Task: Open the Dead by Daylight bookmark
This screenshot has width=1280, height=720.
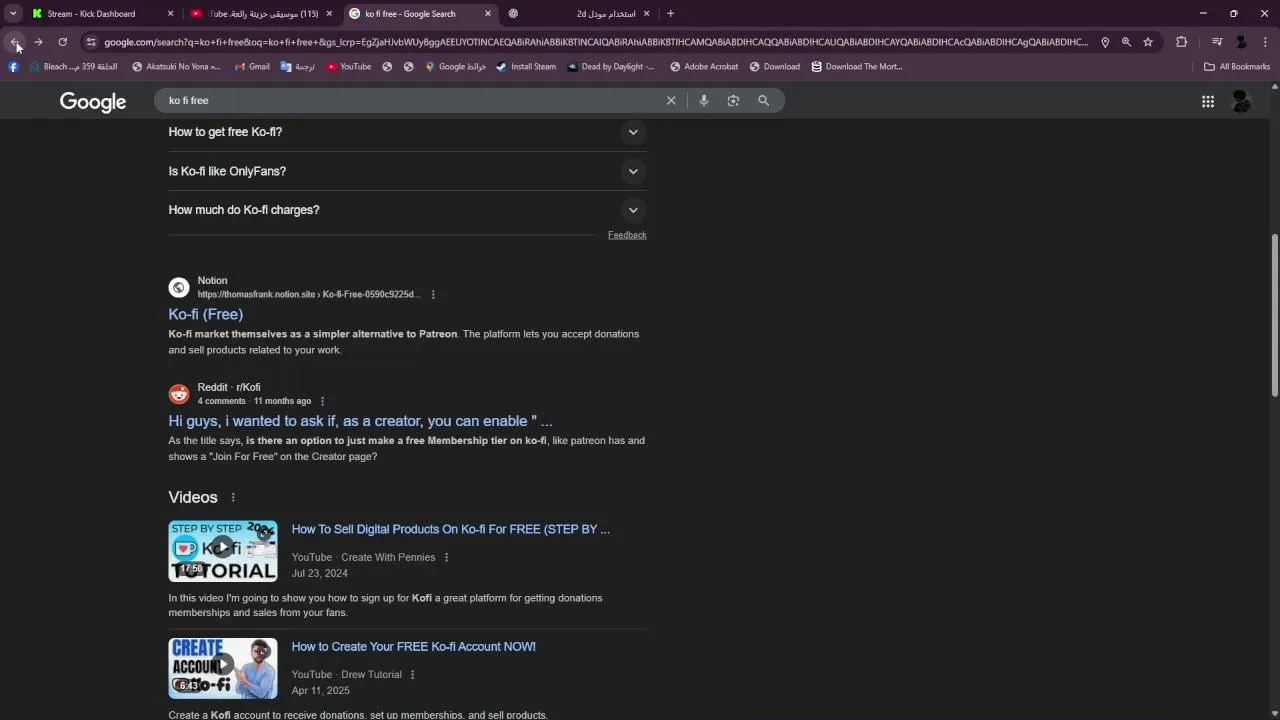Action: (x=611, y=67)
